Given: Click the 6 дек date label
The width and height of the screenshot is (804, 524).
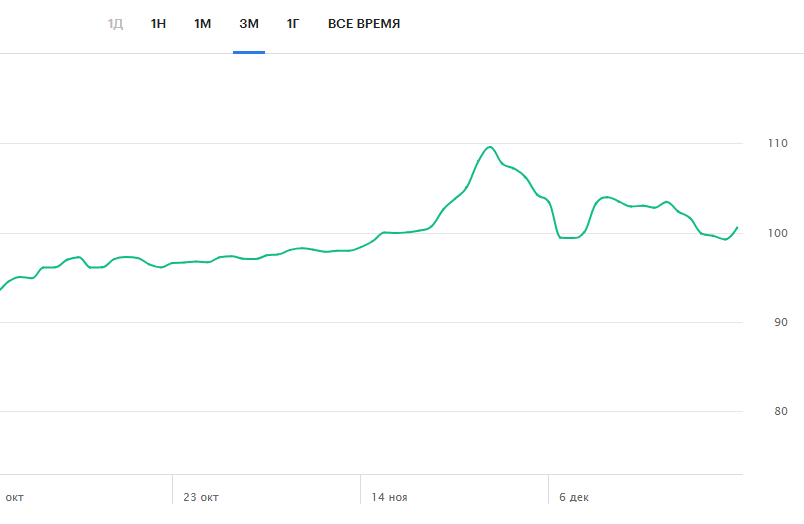Looking at the screenshot, I should pos(574,497).
